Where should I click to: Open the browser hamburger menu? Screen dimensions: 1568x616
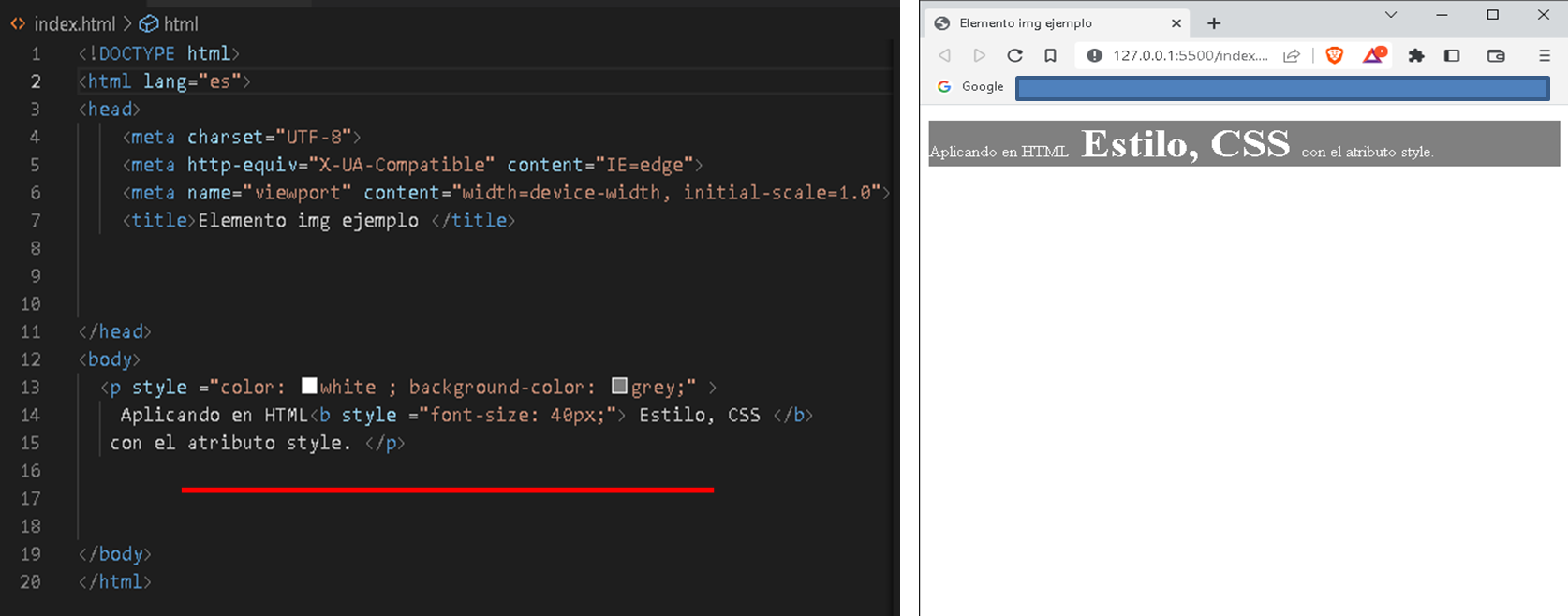click(x=1545, y=55)
